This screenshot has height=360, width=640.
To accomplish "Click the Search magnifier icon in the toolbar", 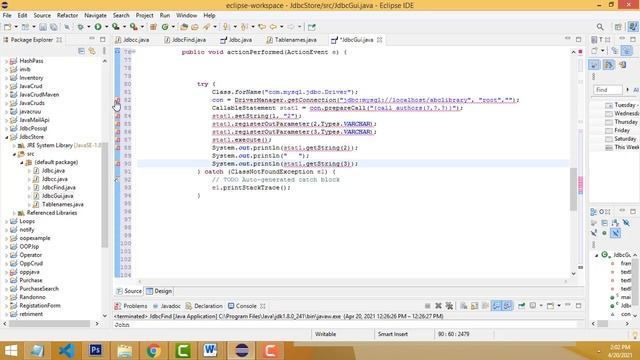I will [x=600, y=27].
